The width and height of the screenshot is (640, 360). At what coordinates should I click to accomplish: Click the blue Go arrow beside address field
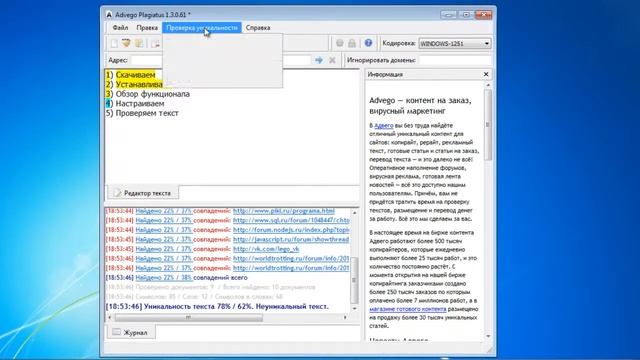[319, 60]
